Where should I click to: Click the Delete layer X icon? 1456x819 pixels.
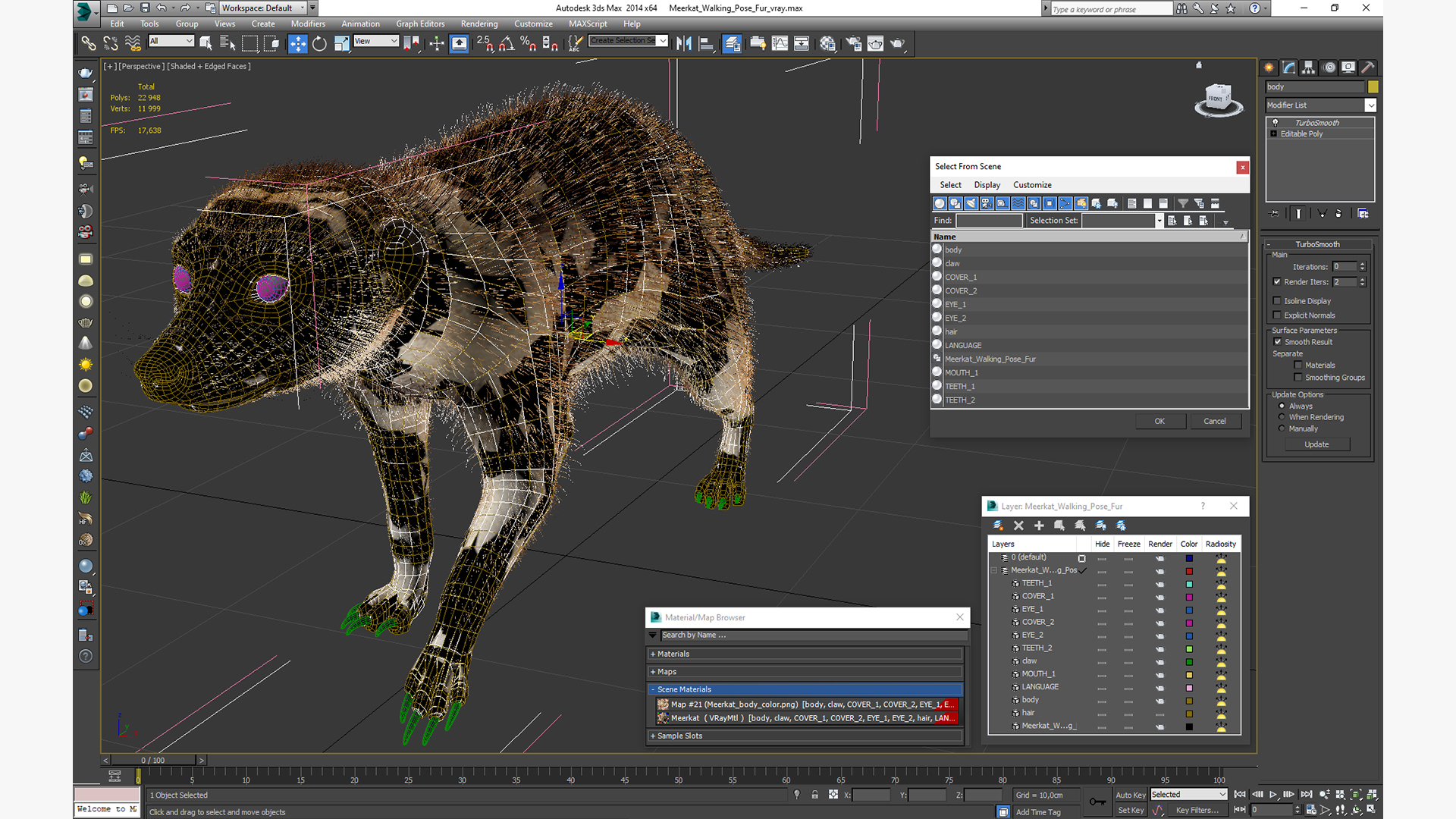point(1018,526)
